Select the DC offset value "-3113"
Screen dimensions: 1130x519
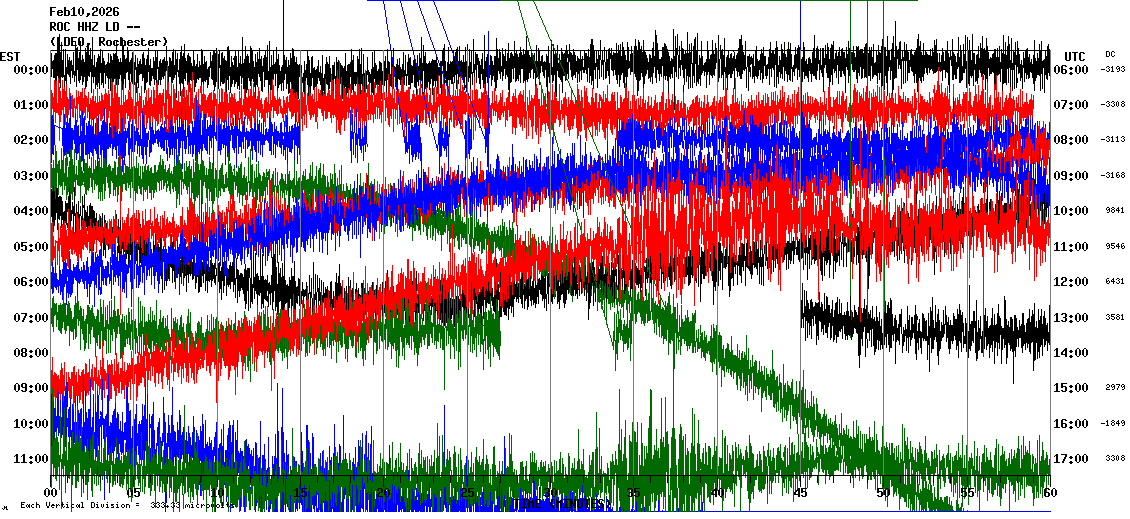click(x=1113, y=140)
